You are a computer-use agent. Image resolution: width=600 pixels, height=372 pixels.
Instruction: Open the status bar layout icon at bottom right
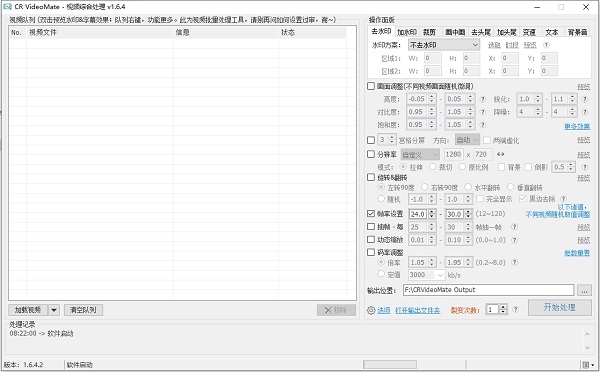(588, 365)
